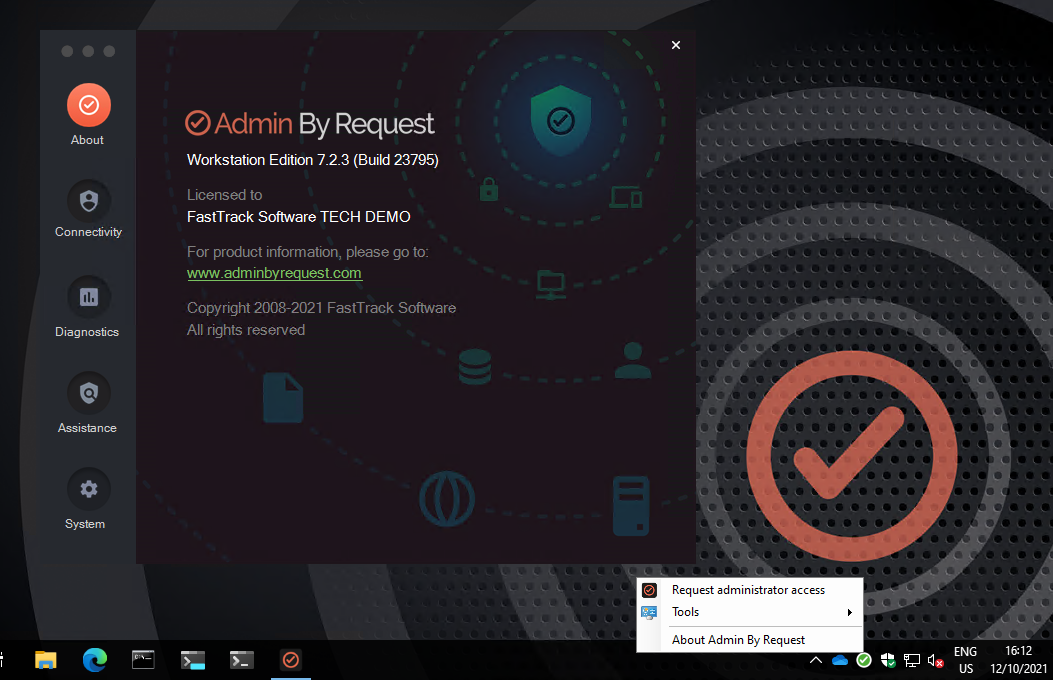Open the Connectivity section

click(89, 201)
